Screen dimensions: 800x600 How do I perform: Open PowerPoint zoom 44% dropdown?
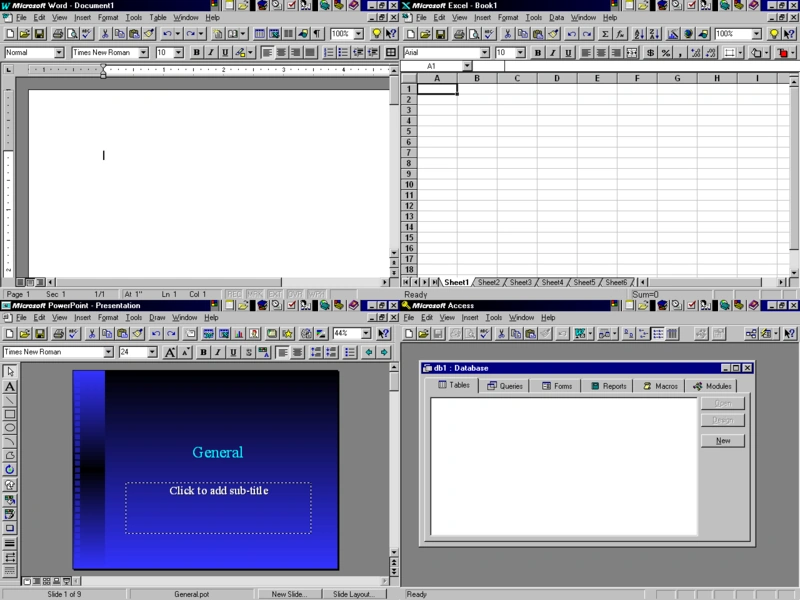click(366, 334)
